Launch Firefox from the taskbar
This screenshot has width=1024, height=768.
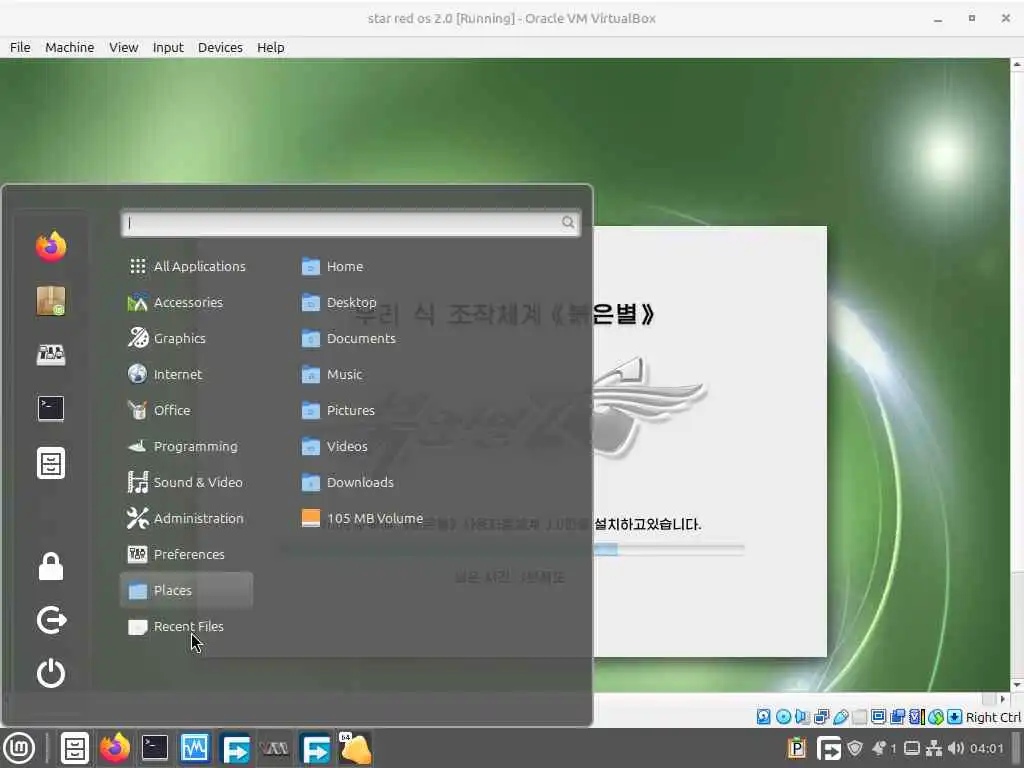[x=115, y=748]
